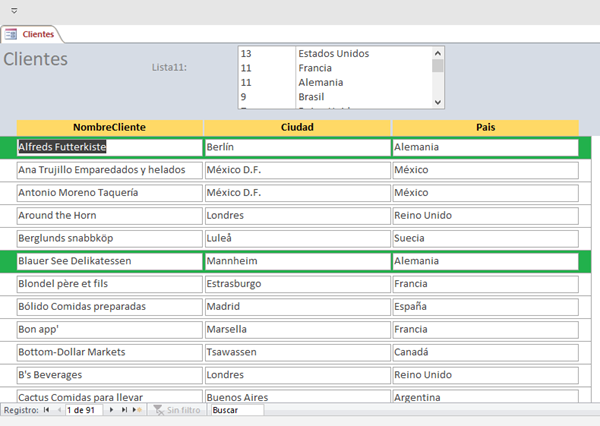Click Bottom-Dollar Markets name field
The width and height of the screenshot is (600, 426).
109,353
